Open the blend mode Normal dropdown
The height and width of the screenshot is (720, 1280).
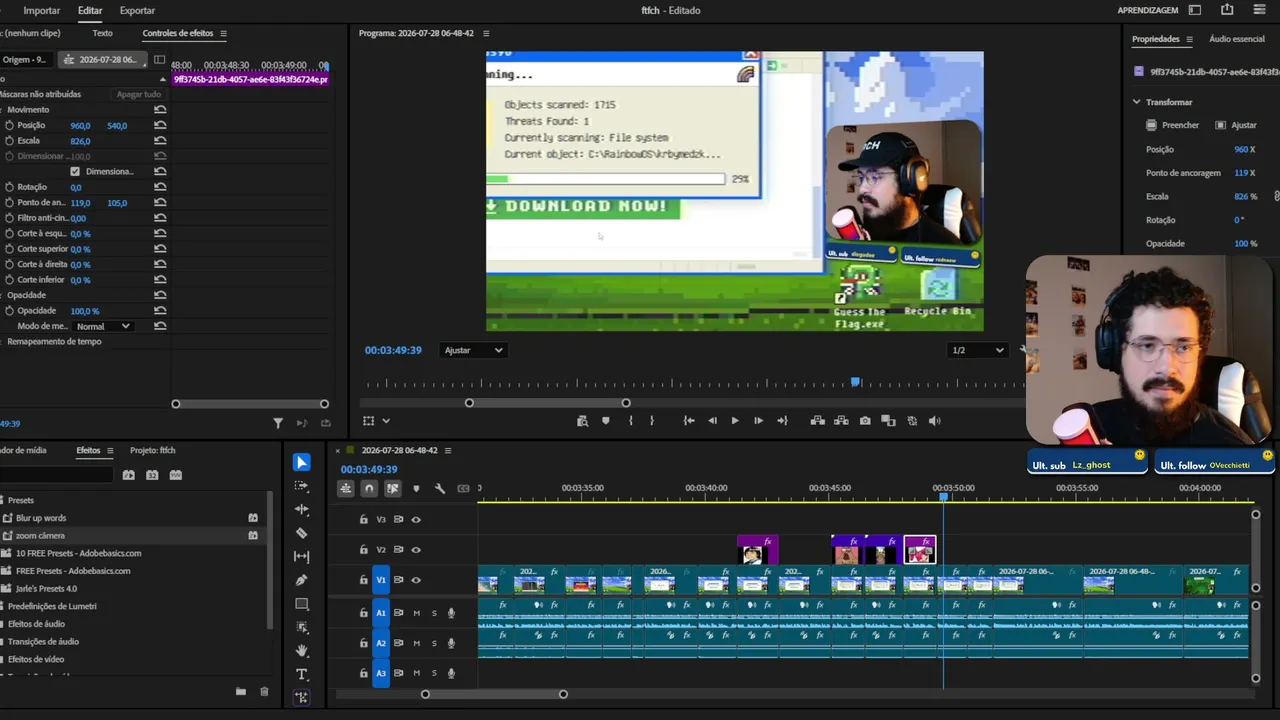pyautogui.click(x=104, y=326)
